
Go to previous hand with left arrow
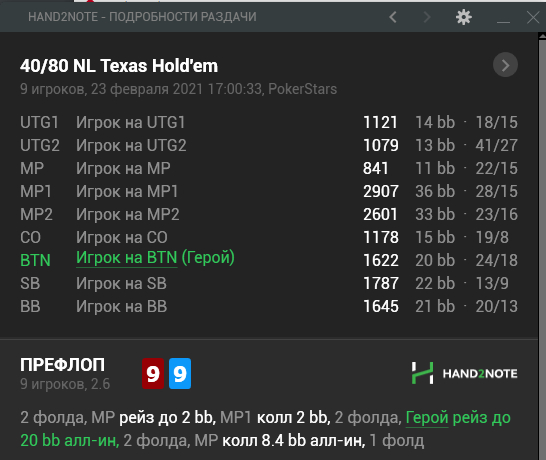(393, 17)
